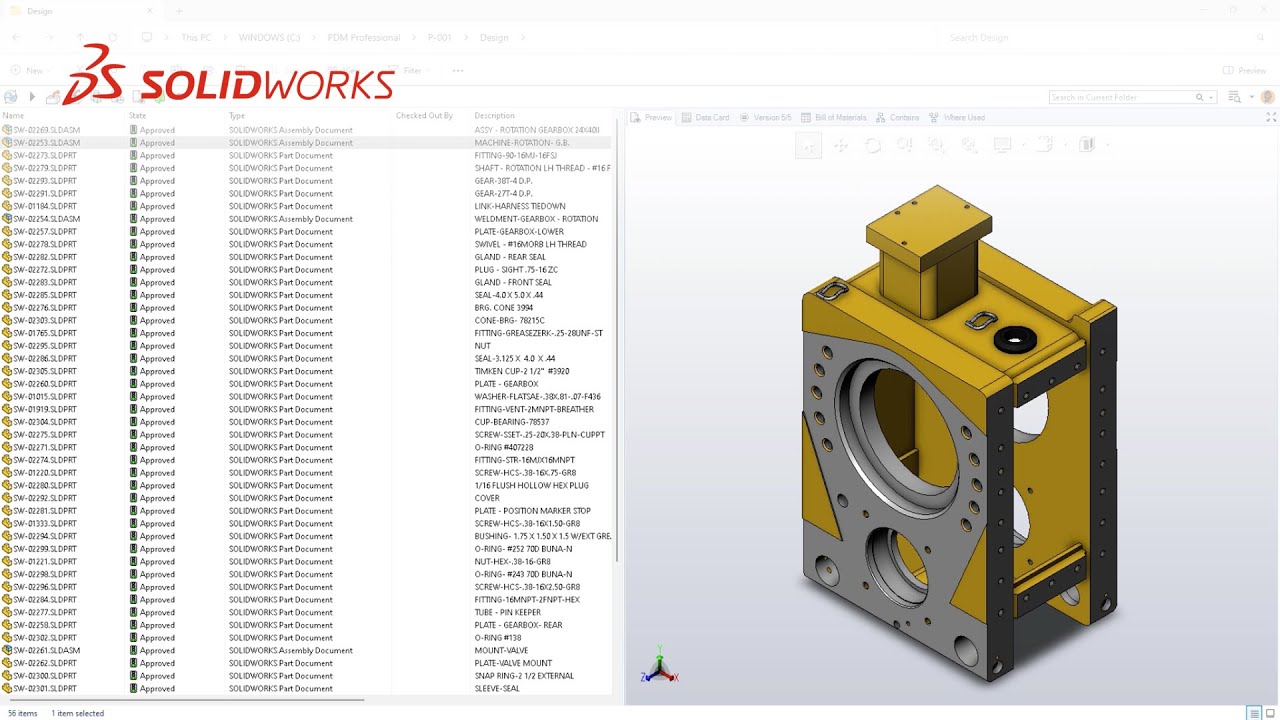Select the file SW-02257.SLDPRT
The width and height of the screenshot is (1280, 720).
45,232
